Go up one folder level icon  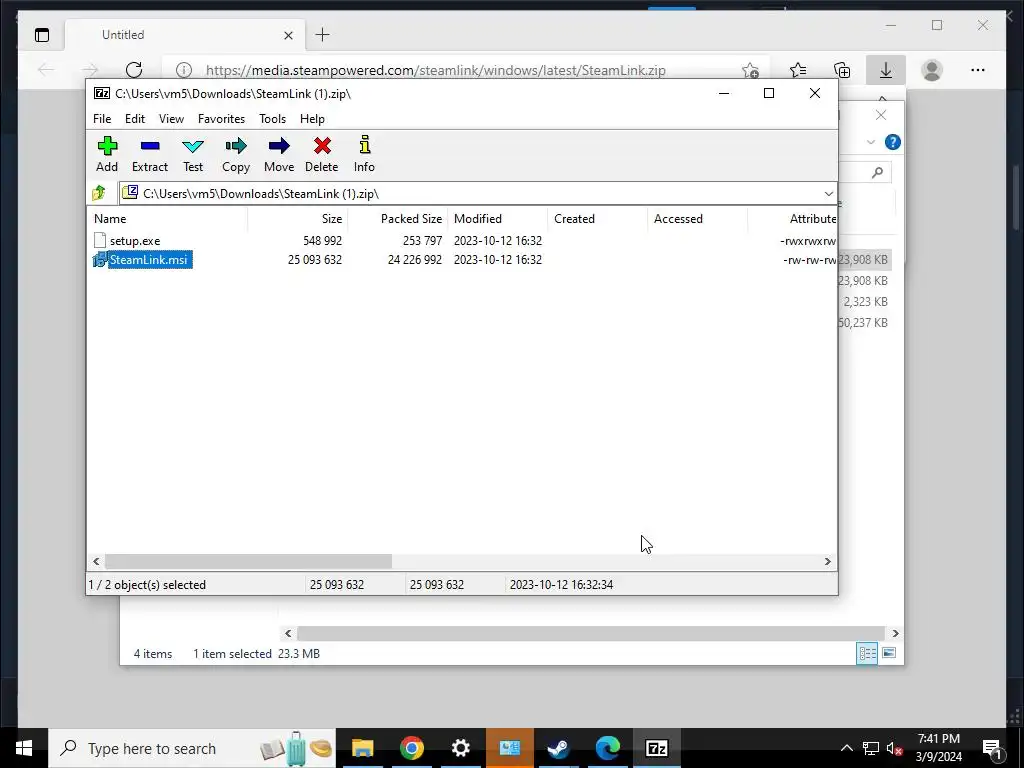99,193
